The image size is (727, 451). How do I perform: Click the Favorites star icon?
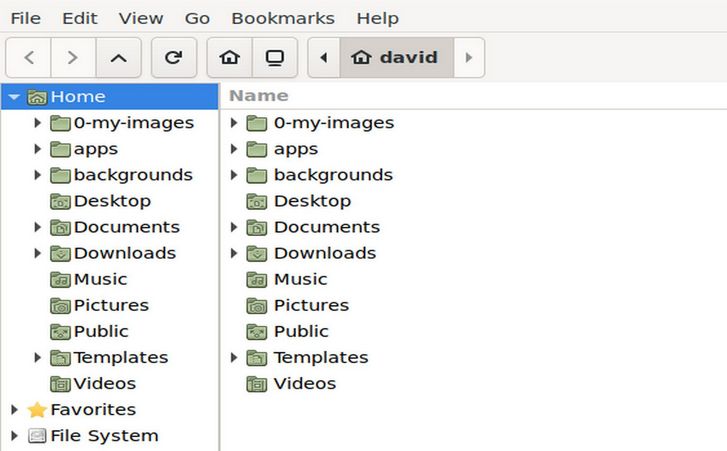coord(37,410)
